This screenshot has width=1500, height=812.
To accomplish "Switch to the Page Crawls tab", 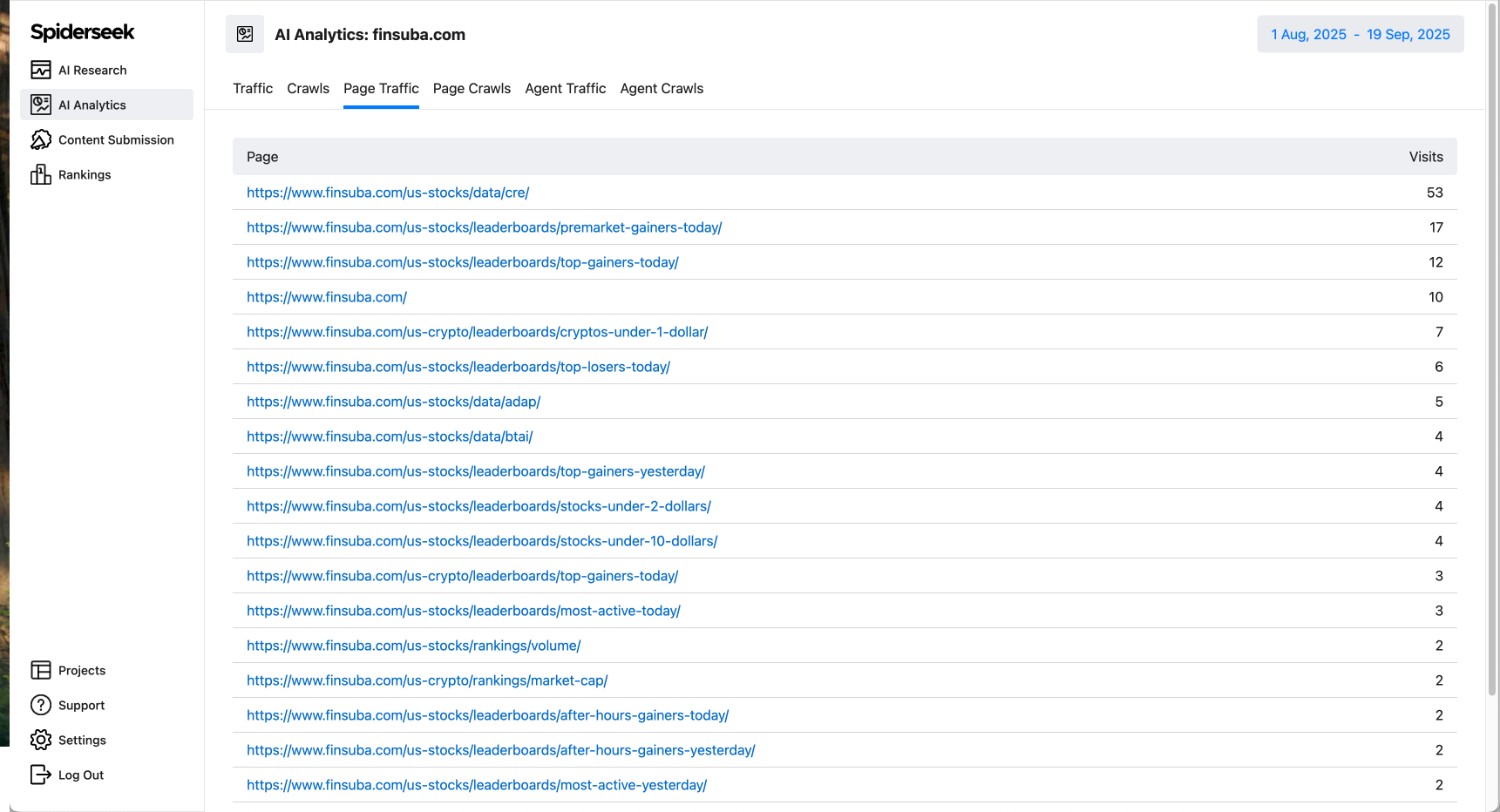I will (x=472, y=88).
